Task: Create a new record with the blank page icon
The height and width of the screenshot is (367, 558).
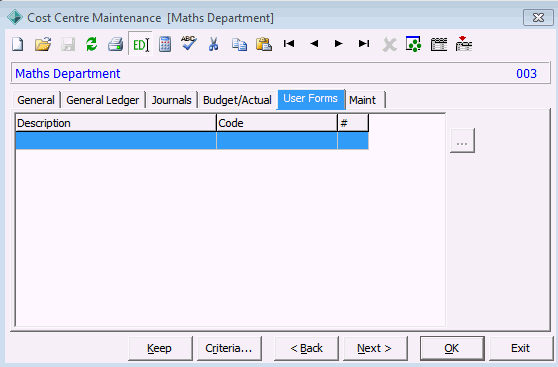Action: click(x=18, y=44)
